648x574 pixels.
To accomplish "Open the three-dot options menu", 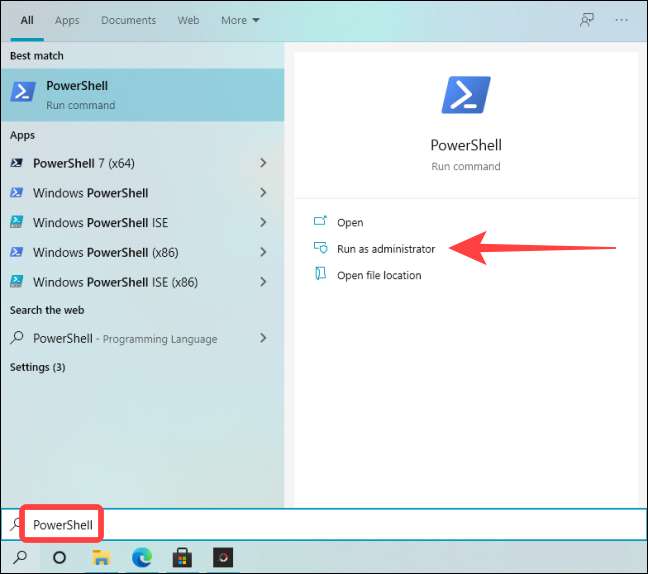I will point(621,20).
